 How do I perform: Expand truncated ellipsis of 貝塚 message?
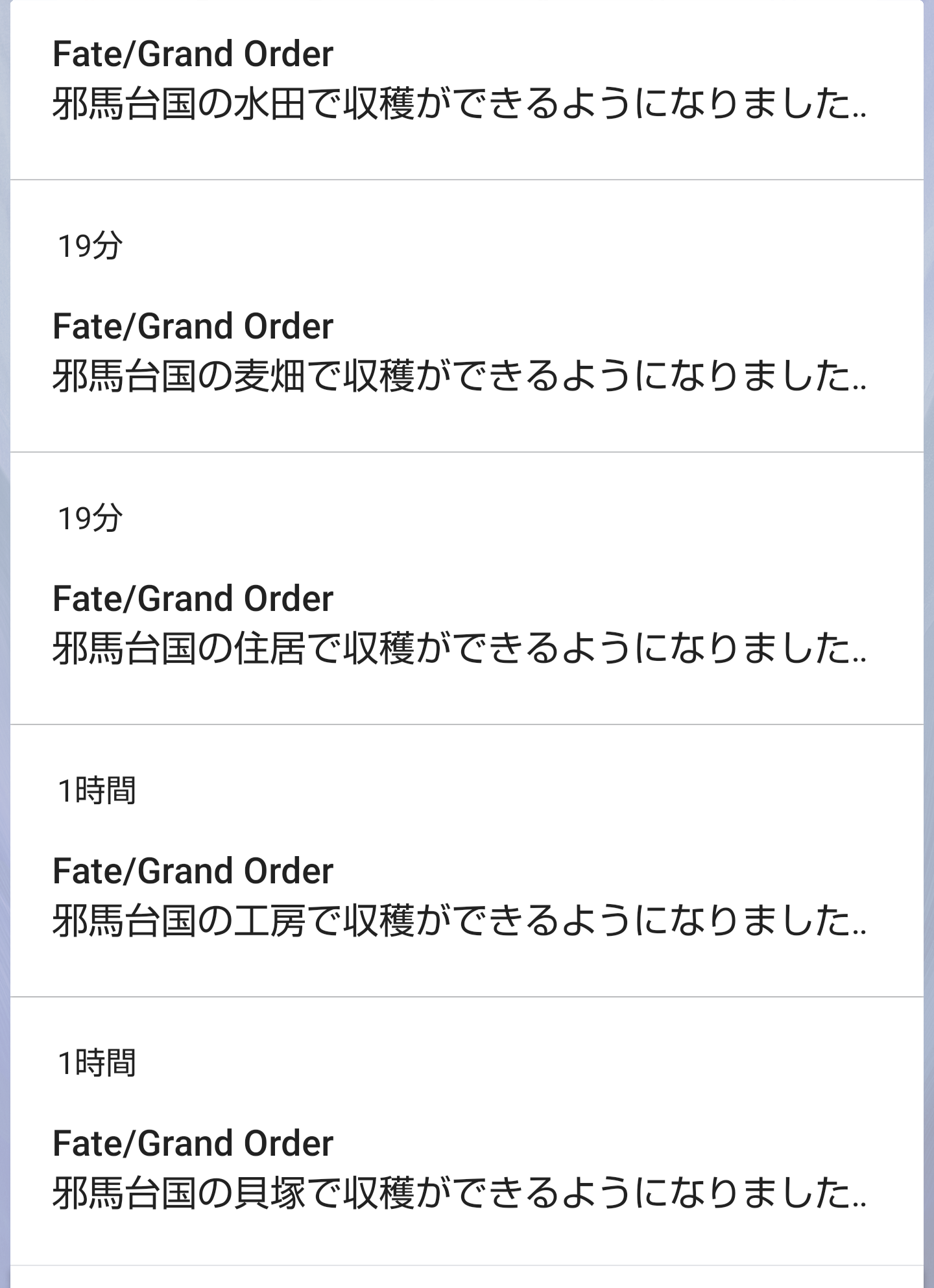pyautogui.click(x=859, y=1204)
